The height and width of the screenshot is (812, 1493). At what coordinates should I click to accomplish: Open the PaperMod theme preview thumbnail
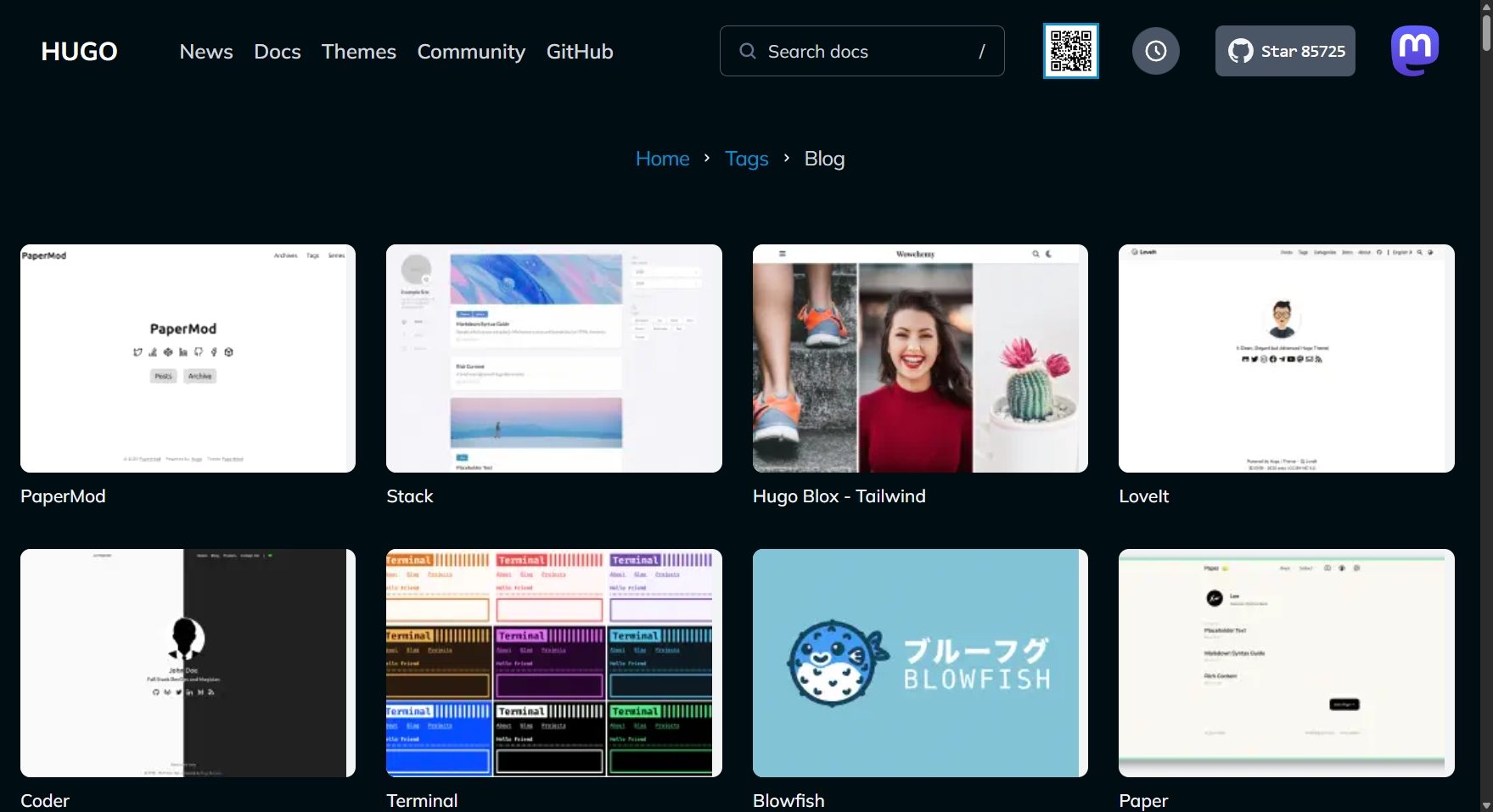tap(187, 358)
